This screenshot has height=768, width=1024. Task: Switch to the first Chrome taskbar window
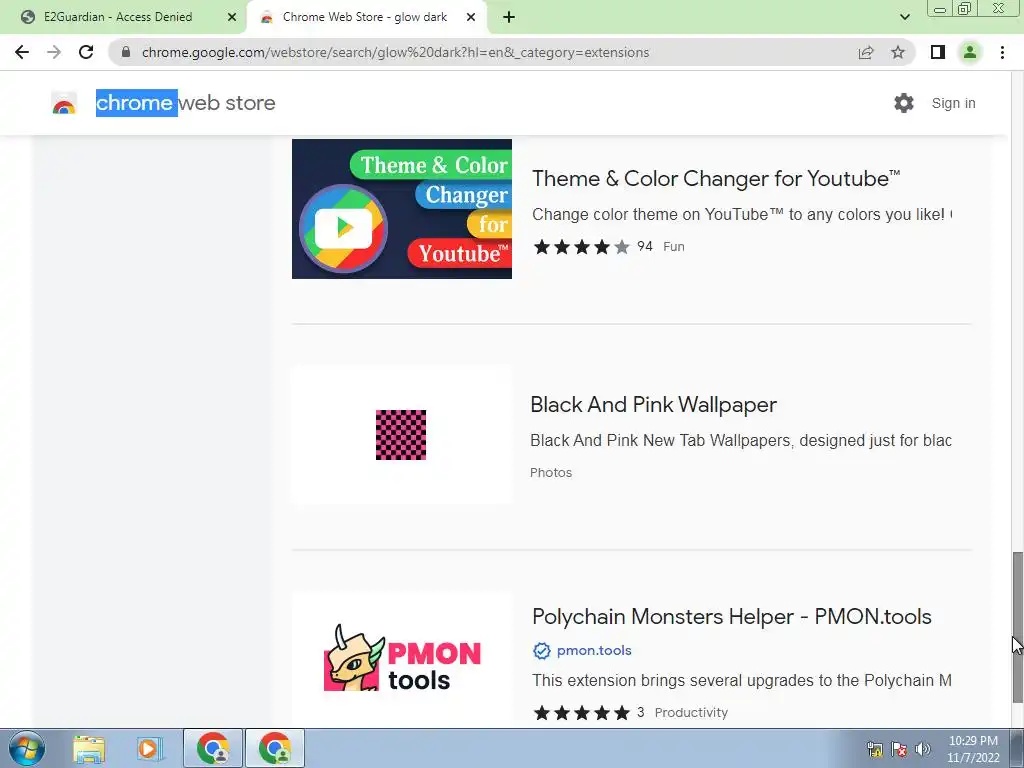point(213,748)
